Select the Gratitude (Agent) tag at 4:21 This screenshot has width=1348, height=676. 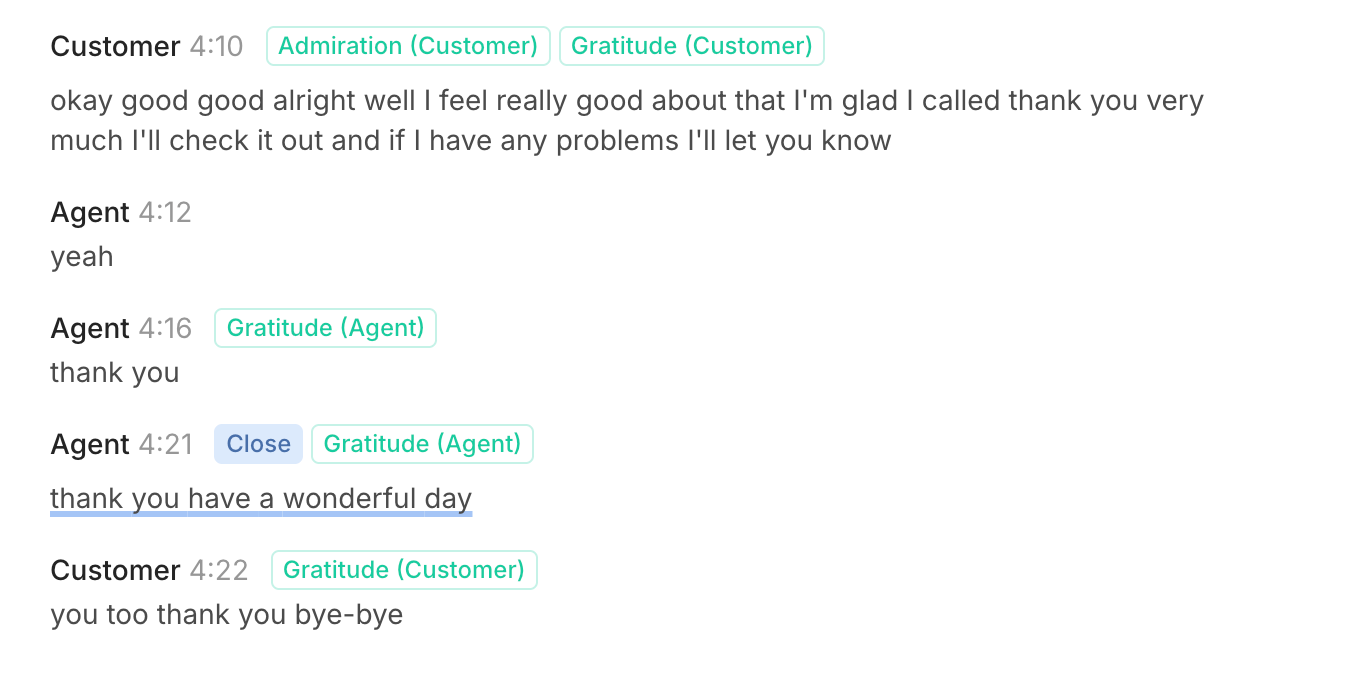422,444
